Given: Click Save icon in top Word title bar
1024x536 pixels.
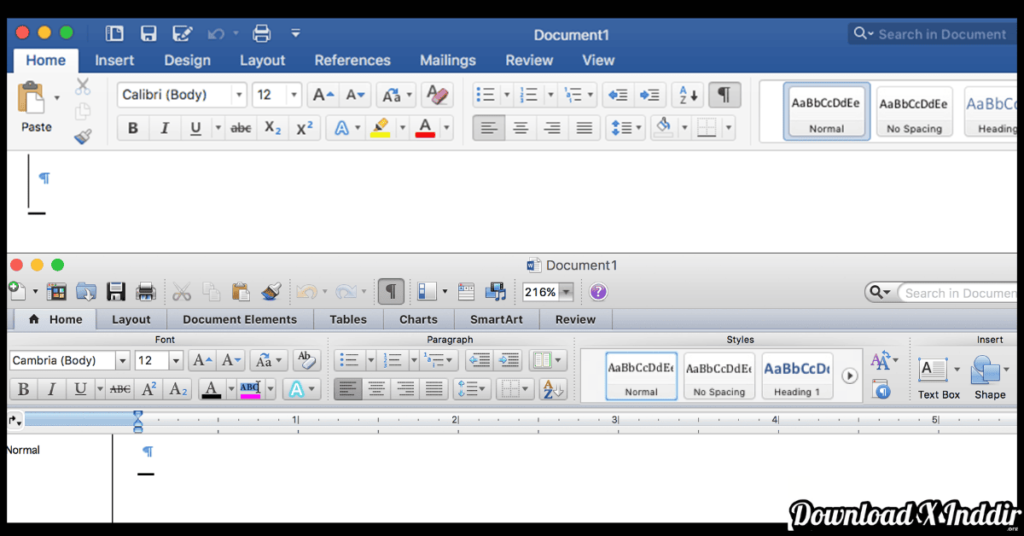Looking at the screenshot, I should [x=148, y=33].
